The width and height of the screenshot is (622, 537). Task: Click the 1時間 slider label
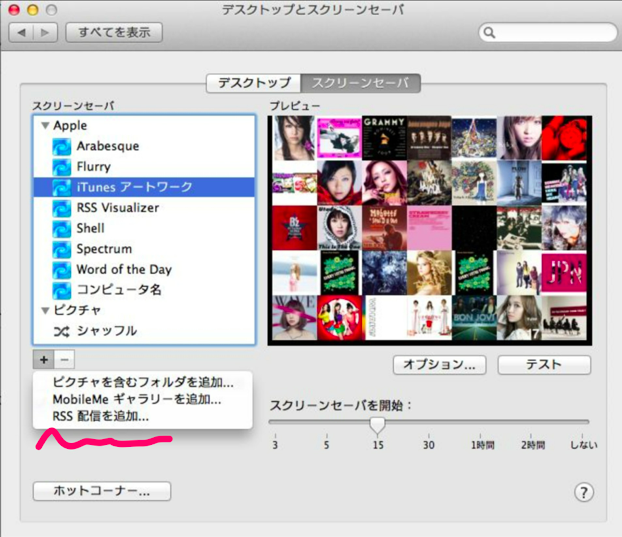(x=482, y=445)
